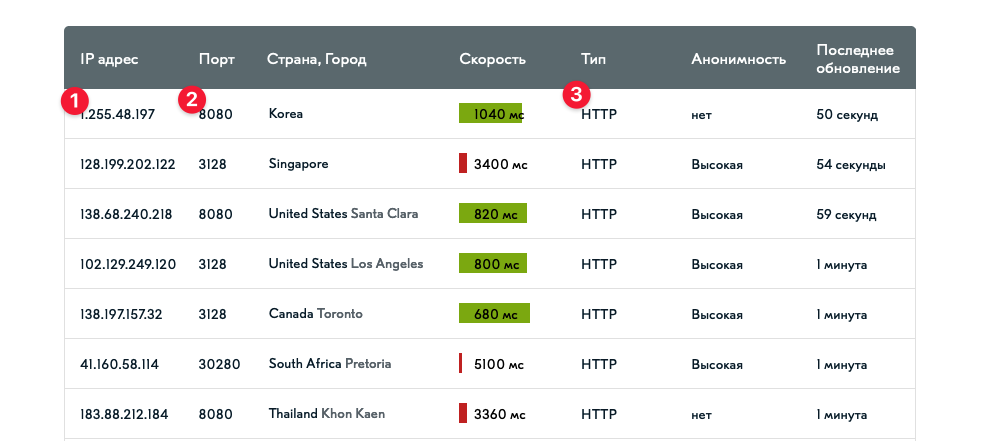The height and width of the screenshot is (441, 989).
Task: Click the thin red 5100 мс indicator
Action: (x=460, y=363)
